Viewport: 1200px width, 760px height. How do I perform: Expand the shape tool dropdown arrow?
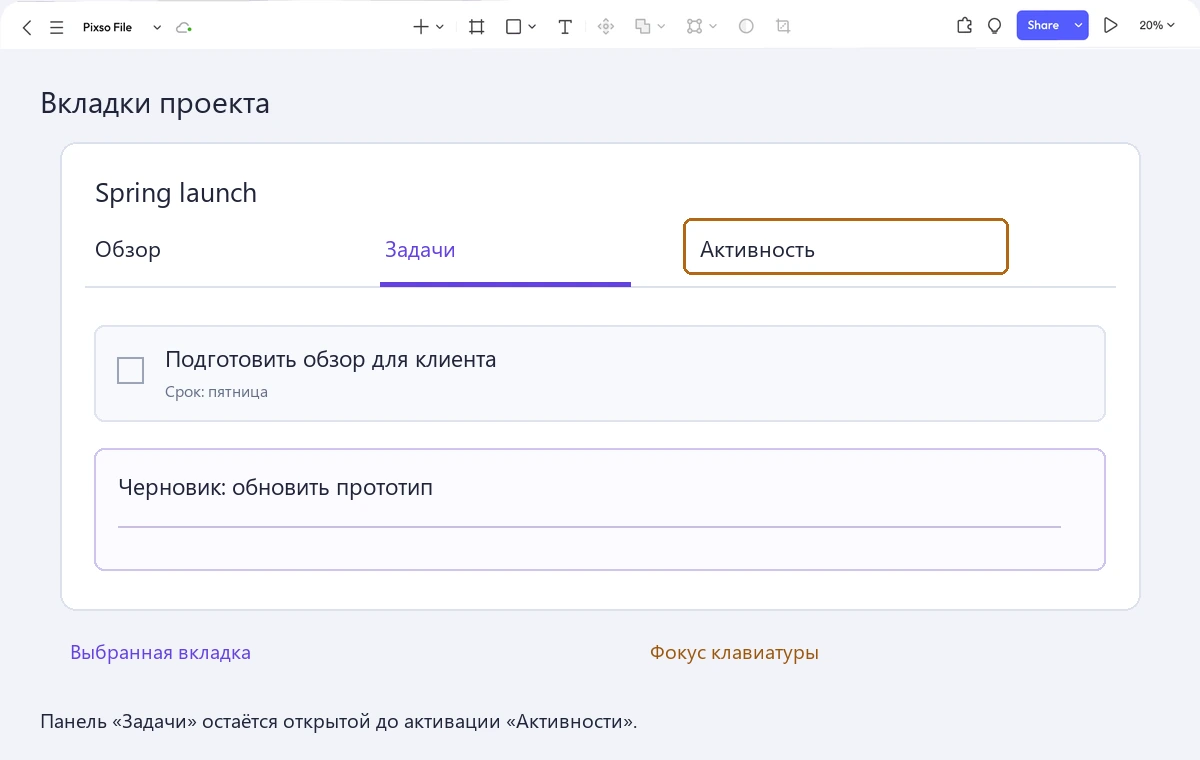click(532, 27)
